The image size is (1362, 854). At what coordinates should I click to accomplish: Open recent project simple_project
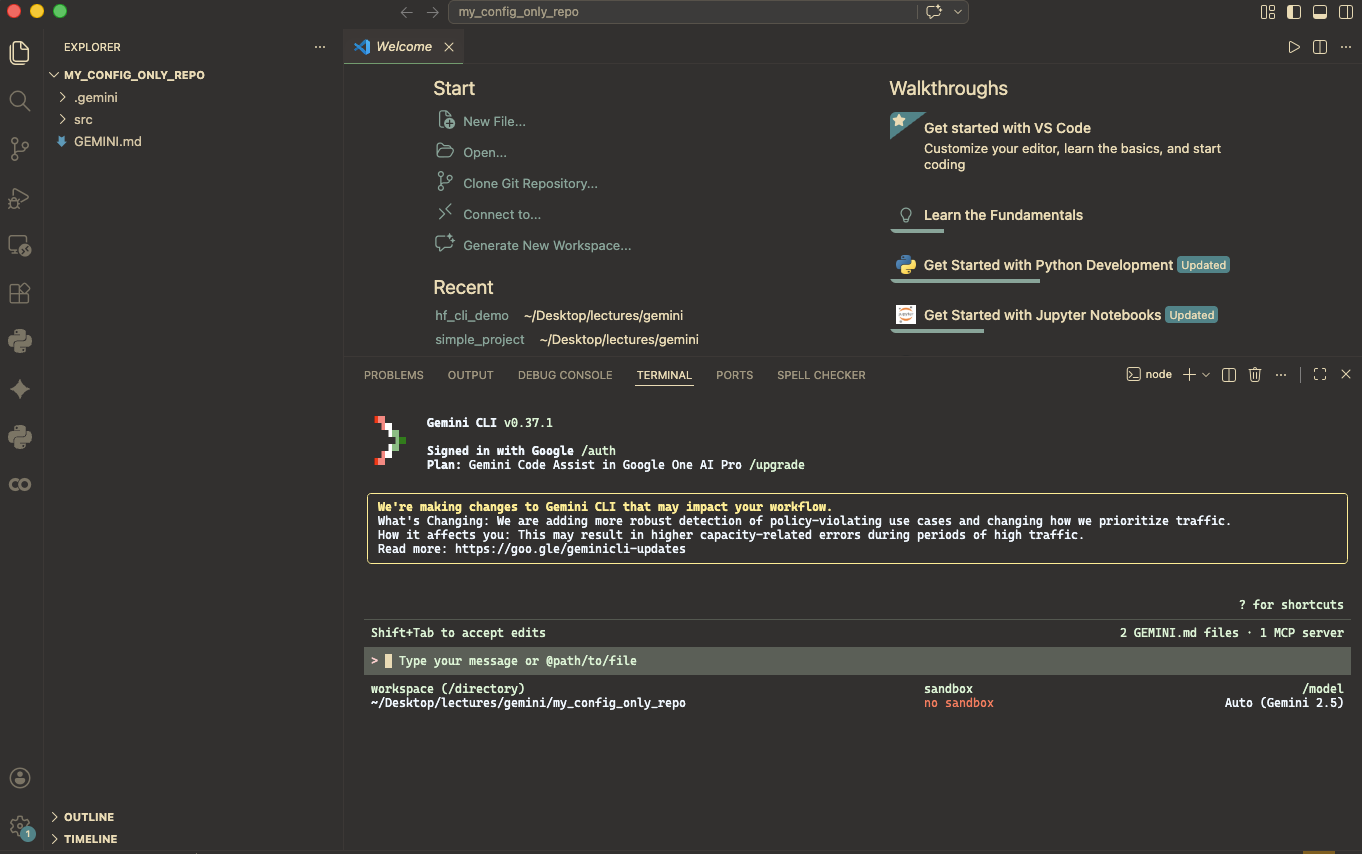480,339
